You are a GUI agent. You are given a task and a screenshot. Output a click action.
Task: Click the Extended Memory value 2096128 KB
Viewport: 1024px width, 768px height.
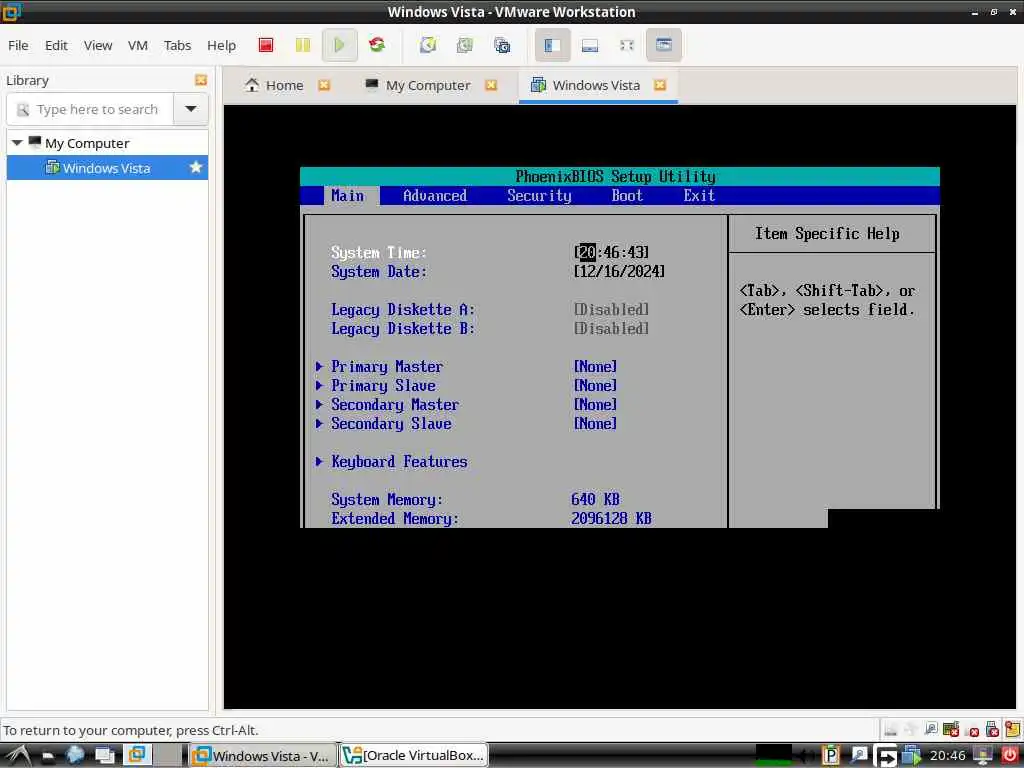coord(611,518)
